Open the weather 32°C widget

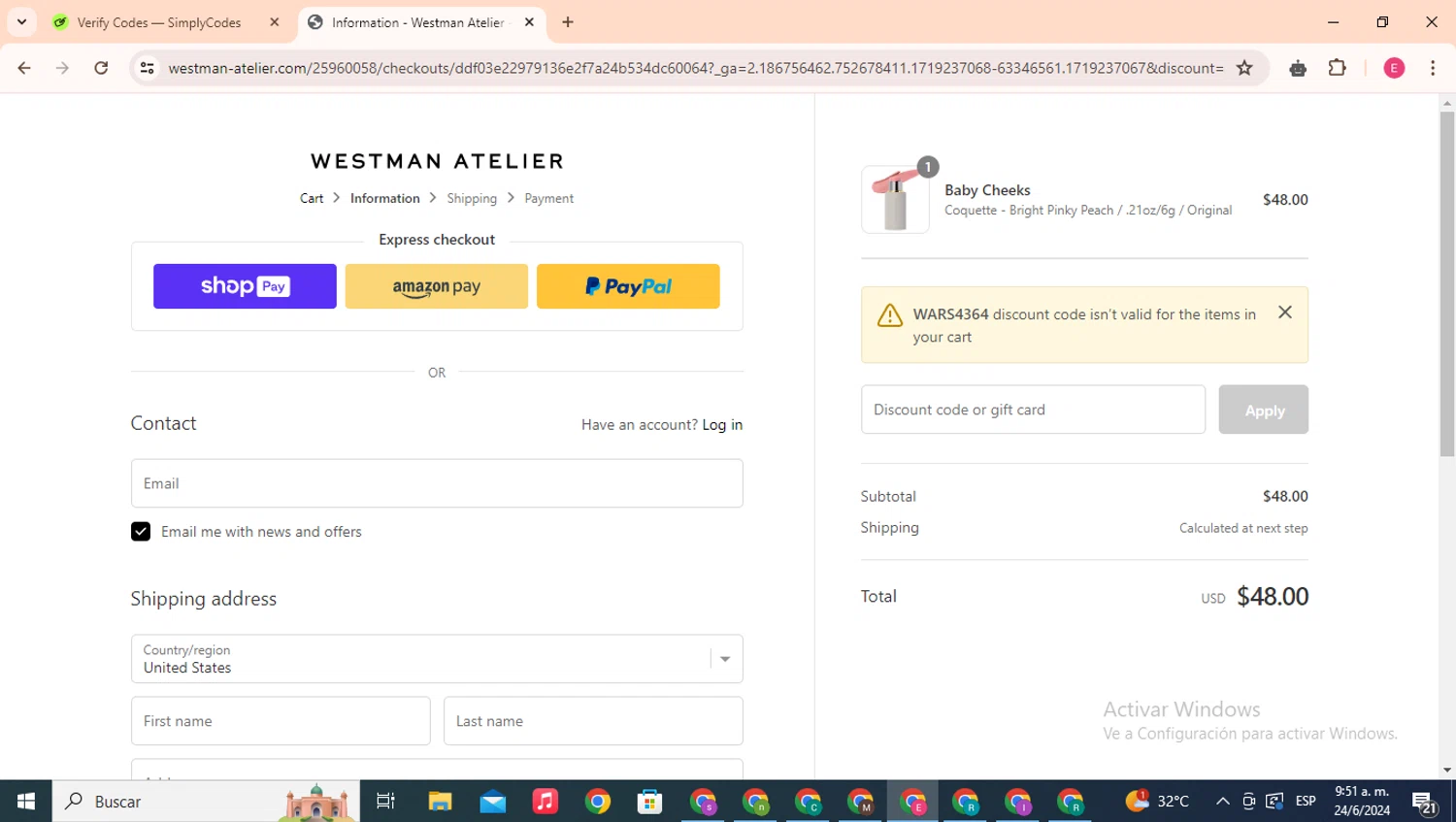(1157, 802)
